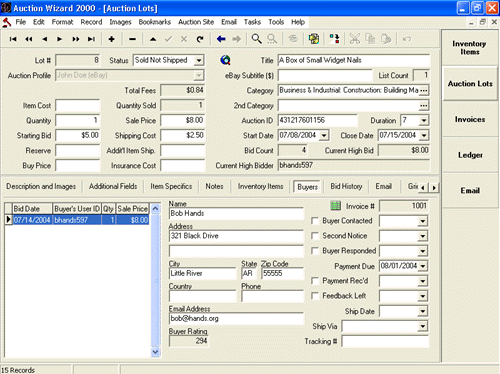Image resolution: width=500 pixels, height=374 pixels.
Task: Open the Ship Via dropdown
Action: [422, 326]
